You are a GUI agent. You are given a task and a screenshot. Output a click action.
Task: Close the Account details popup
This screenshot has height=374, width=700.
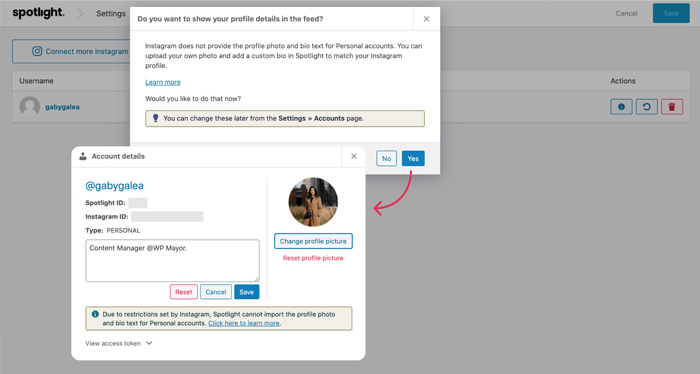tap(354, 156)
